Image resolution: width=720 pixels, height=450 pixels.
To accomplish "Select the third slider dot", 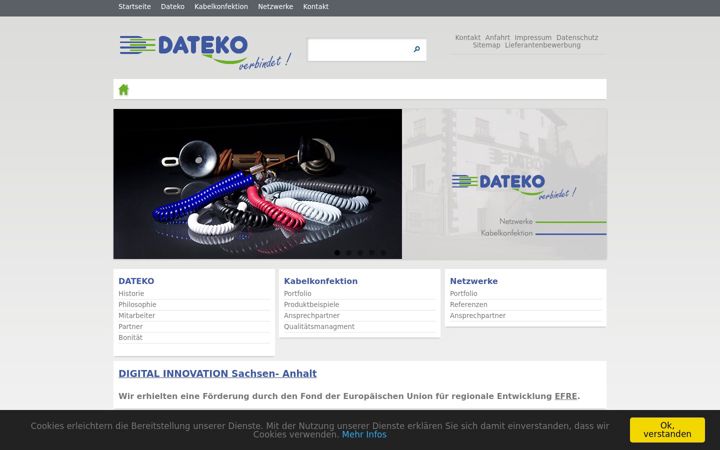I will 360,253.
